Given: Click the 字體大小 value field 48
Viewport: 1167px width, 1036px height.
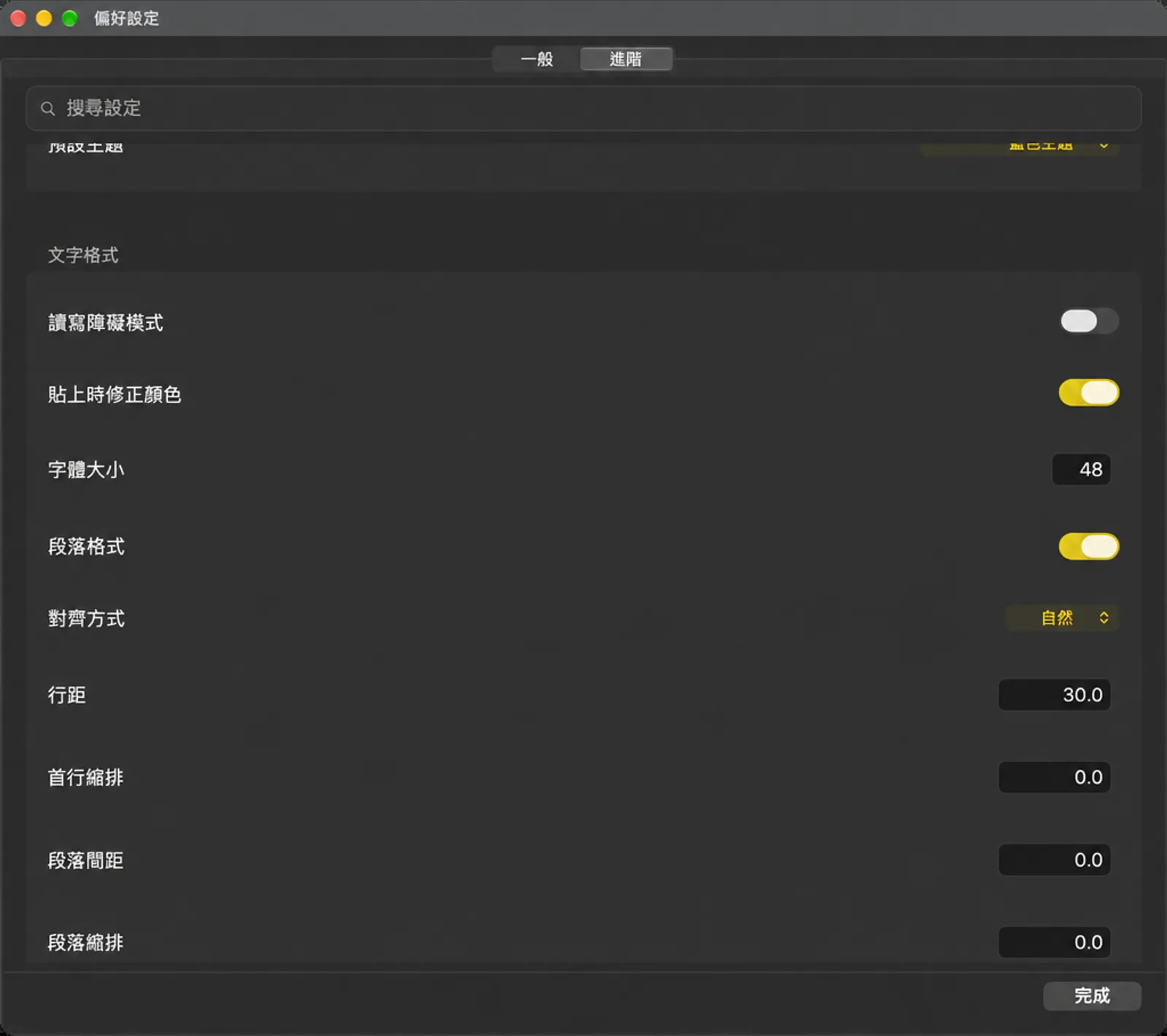Looking at the screenshot, I should click(x=1081, y=470).
